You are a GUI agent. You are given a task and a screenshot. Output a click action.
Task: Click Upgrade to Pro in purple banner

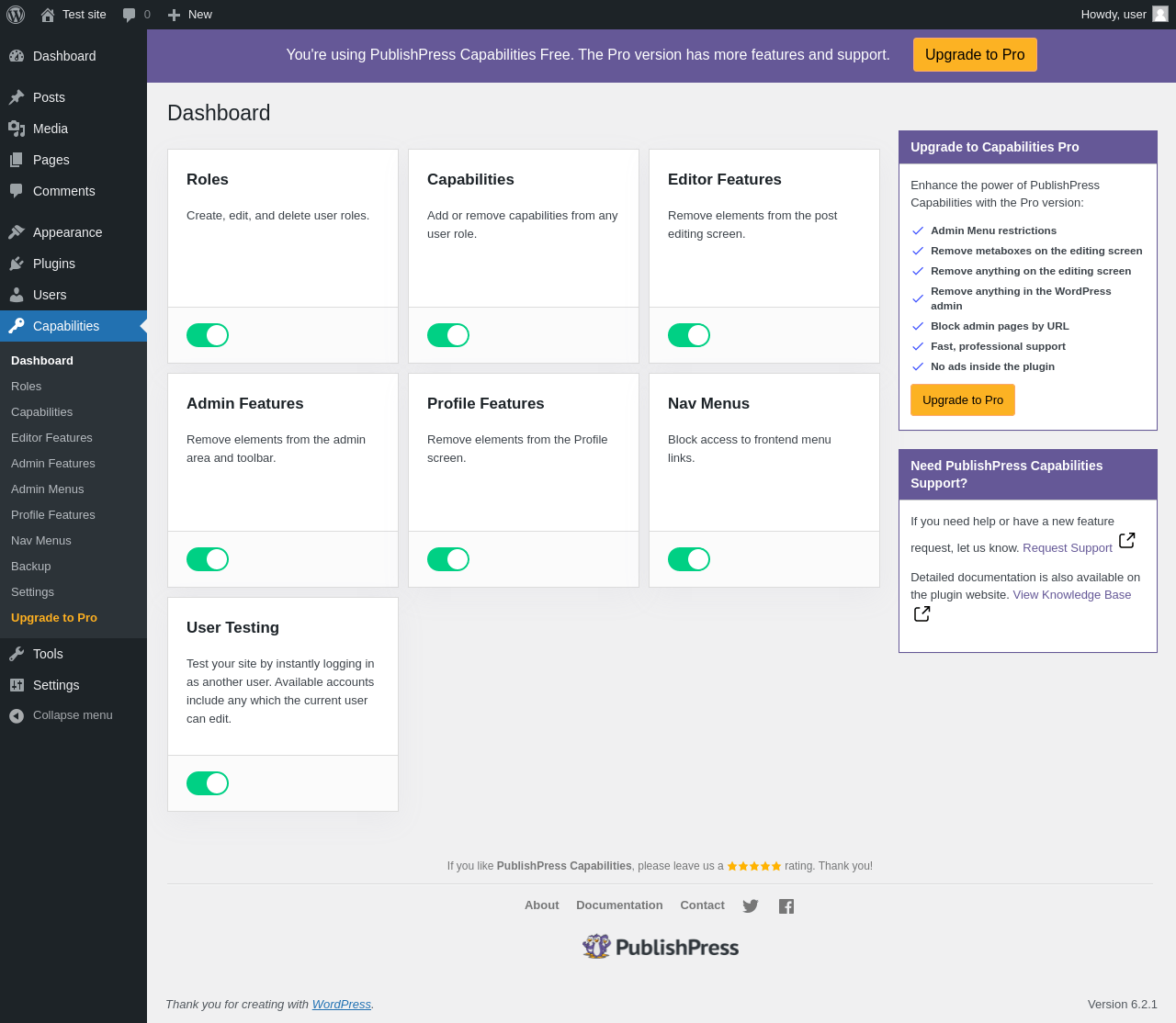(x=975, y=54)
